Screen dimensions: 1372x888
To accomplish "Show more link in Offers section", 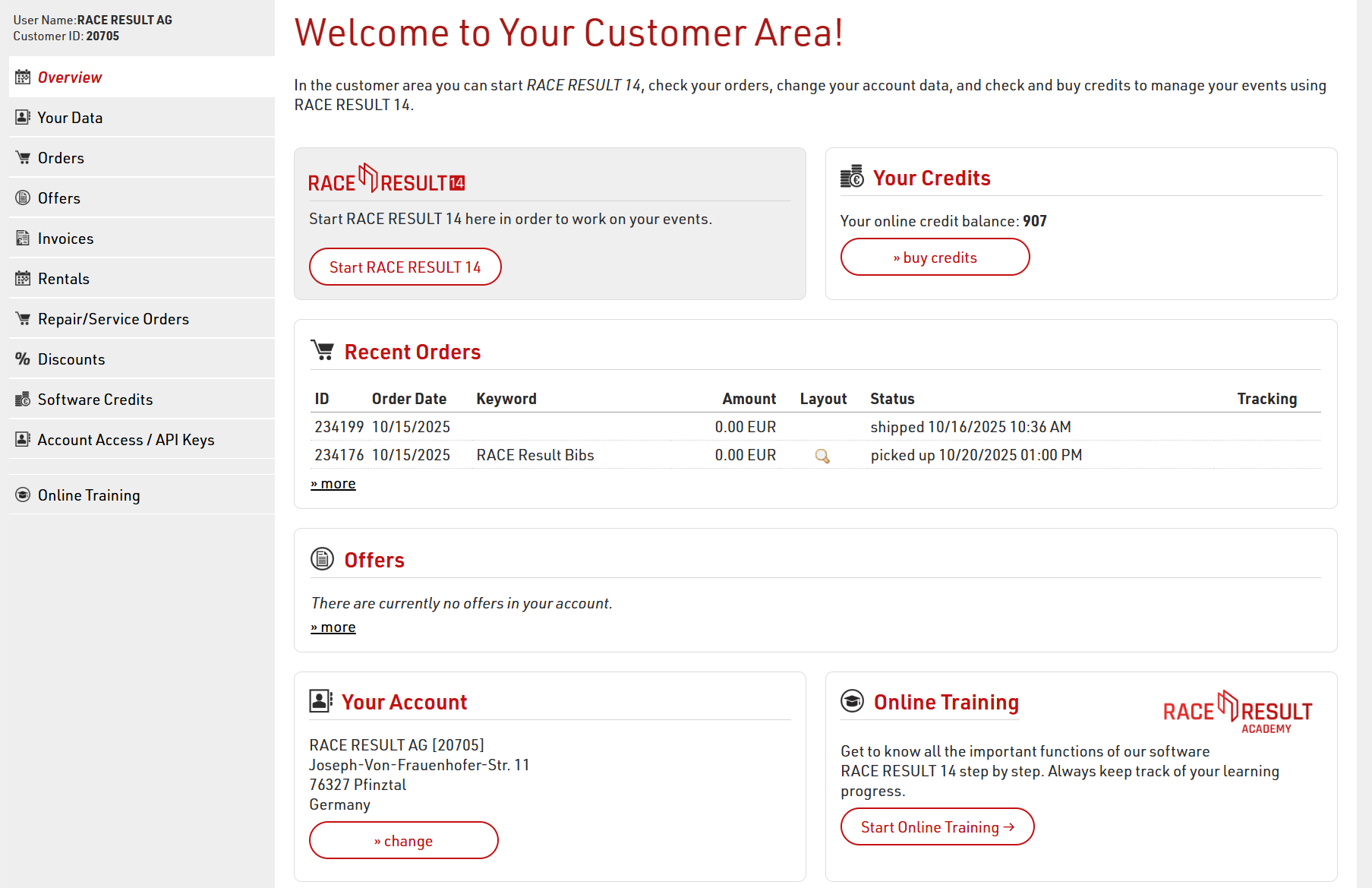I will click(333, 627).
